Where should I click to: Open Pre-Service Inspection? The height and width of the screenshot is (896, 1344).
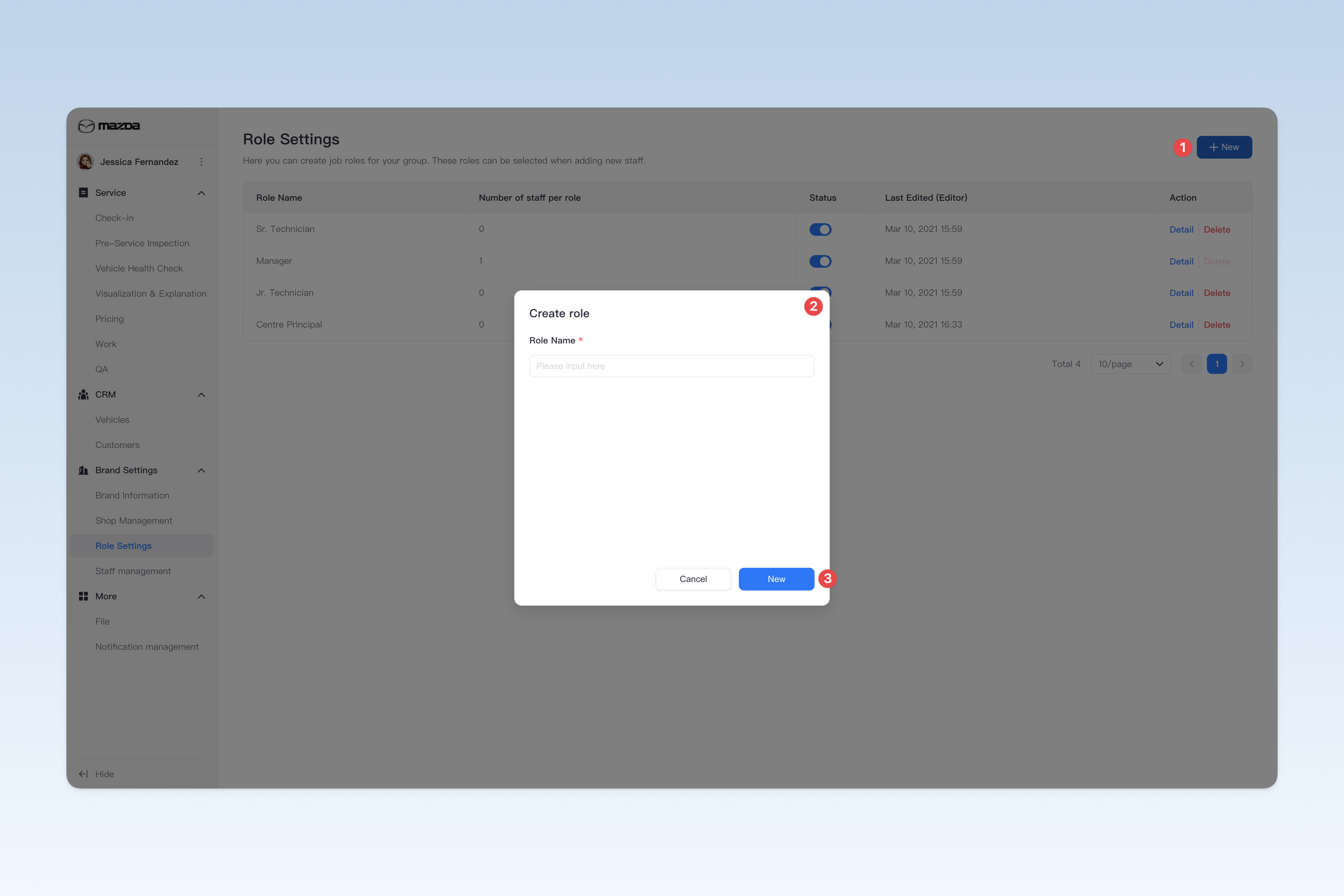(142, 243)
